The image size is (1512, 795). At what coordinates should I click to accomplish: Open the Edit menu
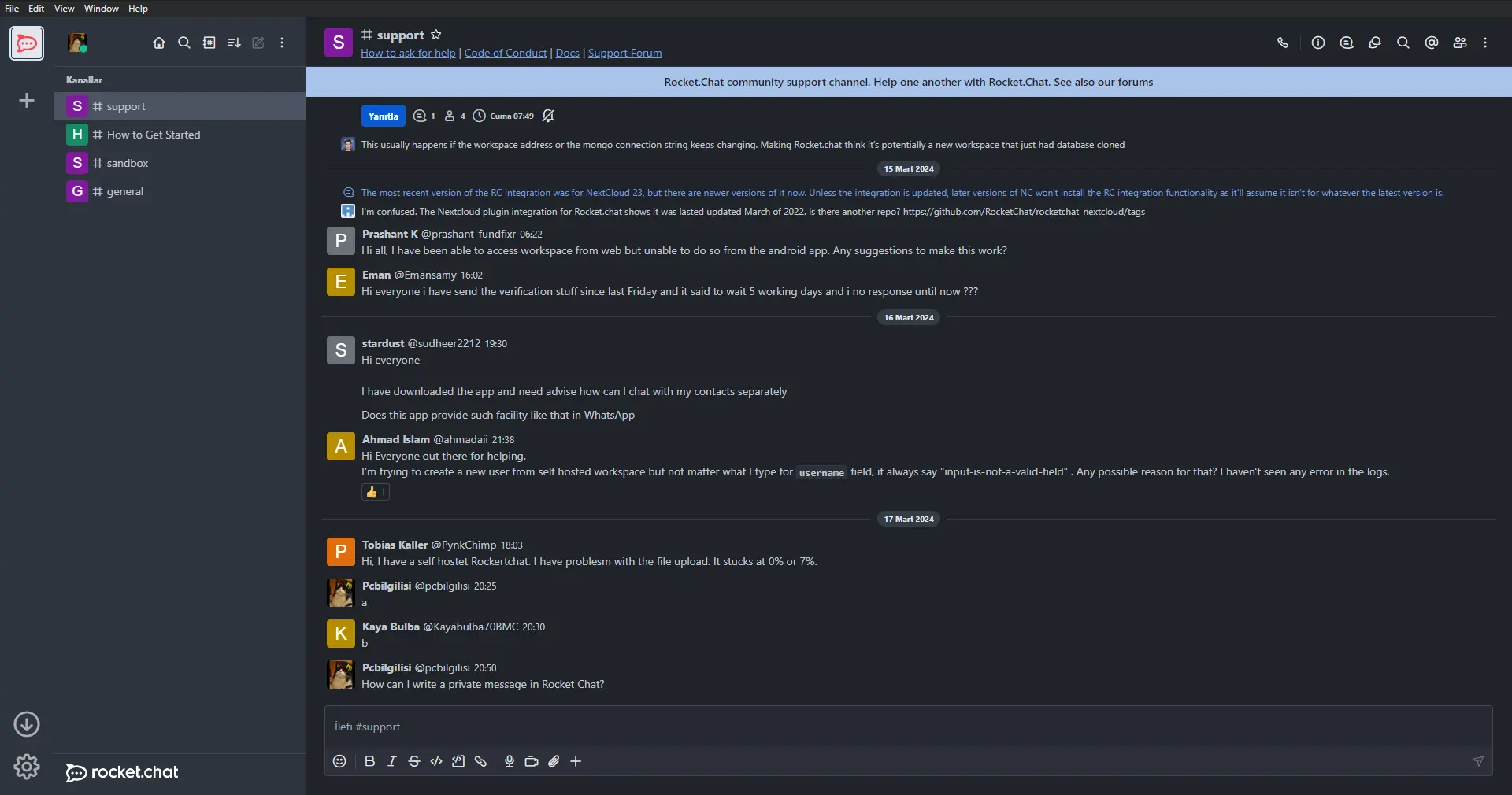36,9
